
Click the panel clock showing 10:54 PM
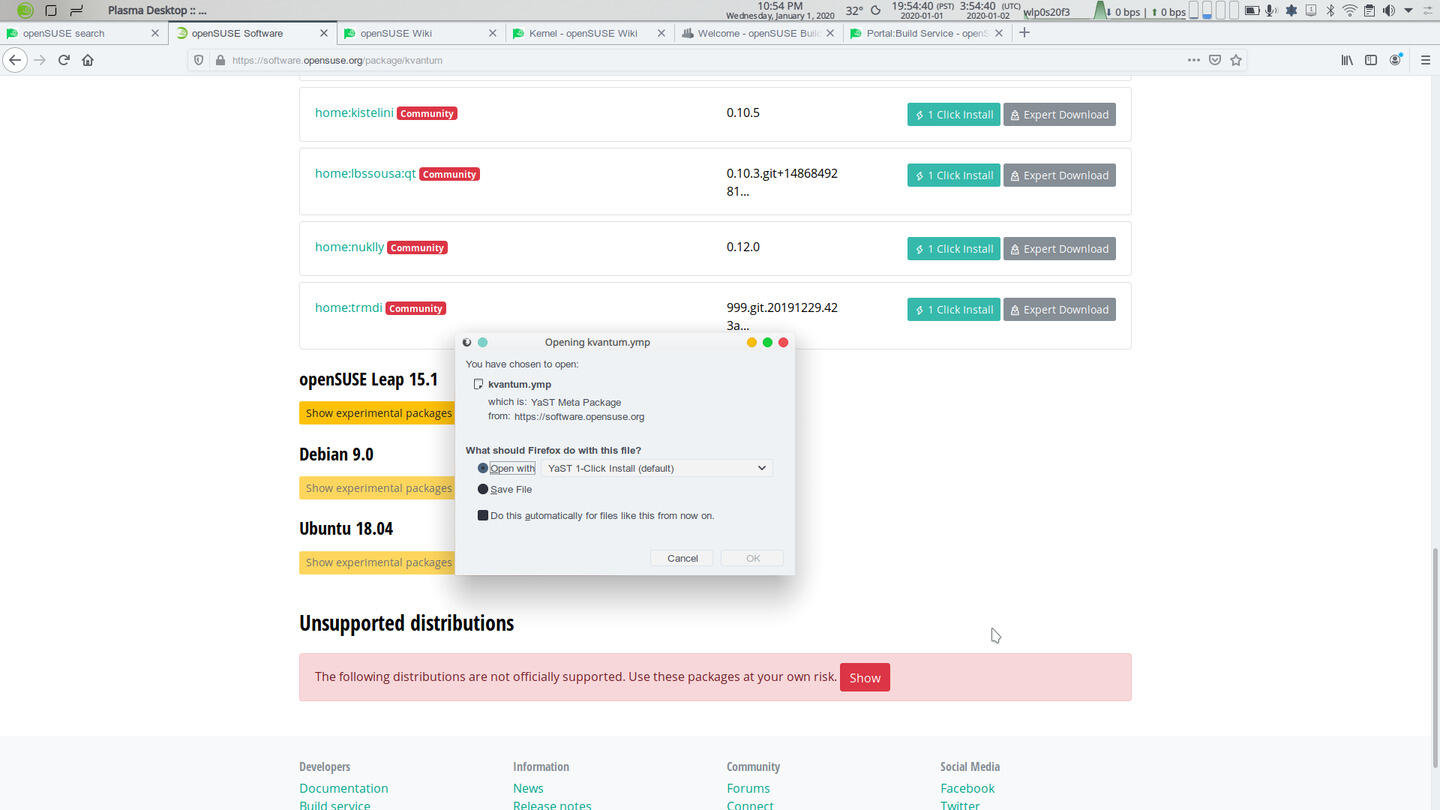(x=780, y=11)
